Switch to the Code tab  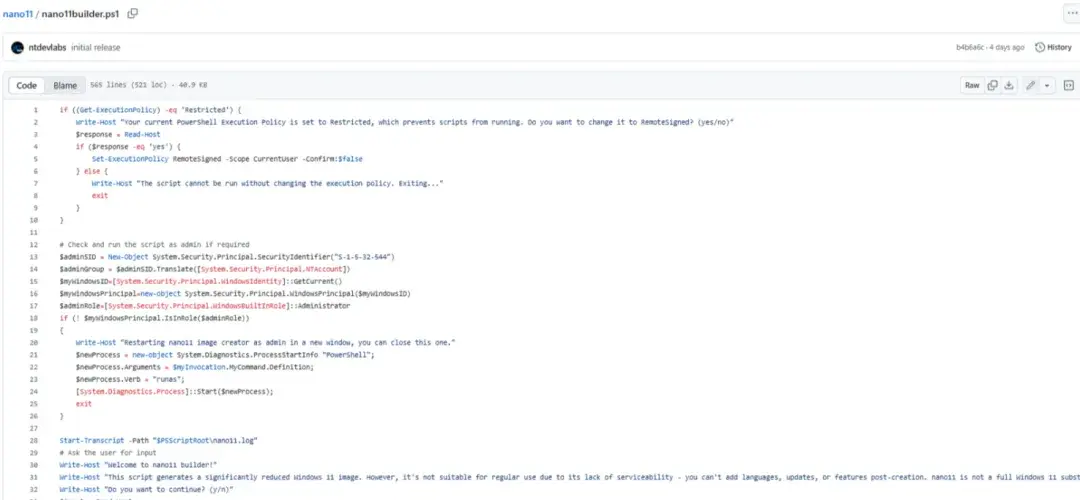coord(27,85)
